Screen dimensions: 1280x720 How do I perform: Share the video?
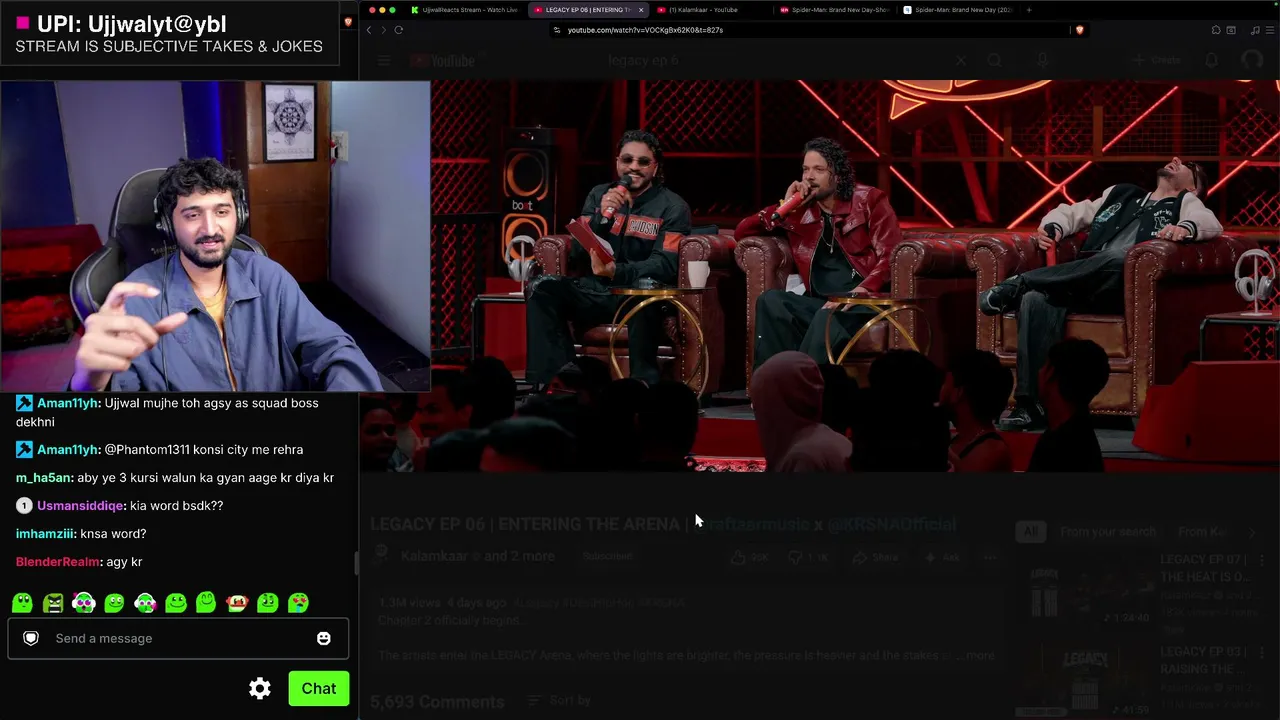click(876, 557)
